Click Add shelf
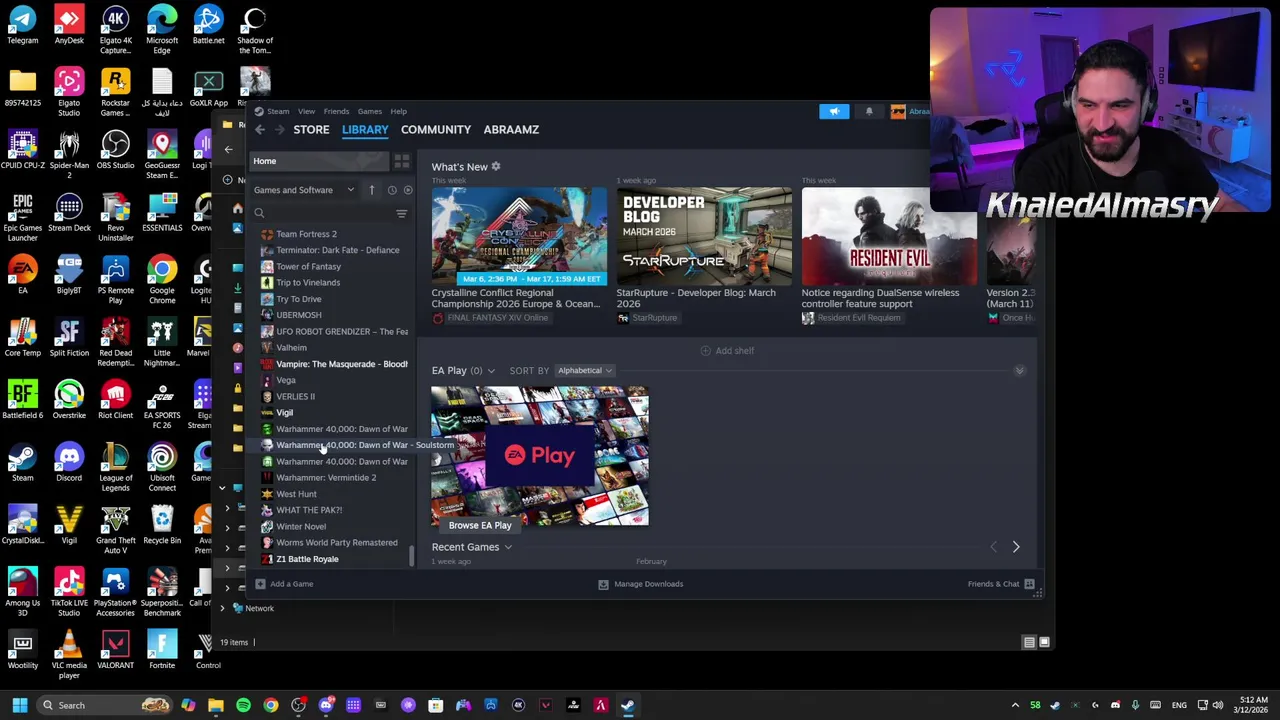This screenshot has width=1280, height=720. pos(727,351)
